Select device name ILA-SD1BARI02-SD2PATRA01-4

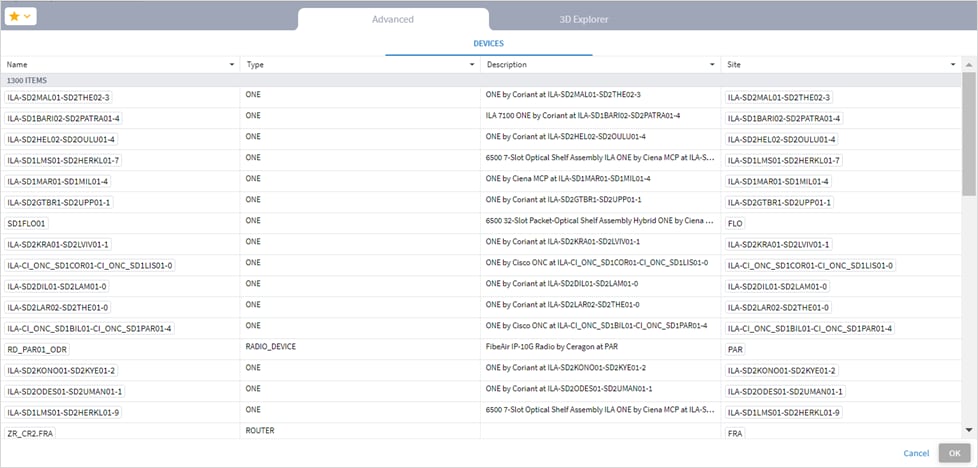(64, 119)
